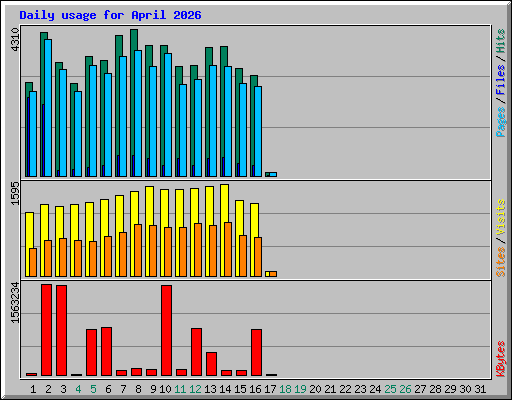512x400 pixels.
Task: Click the red KBytes bar for day 2
Action: 47,330
